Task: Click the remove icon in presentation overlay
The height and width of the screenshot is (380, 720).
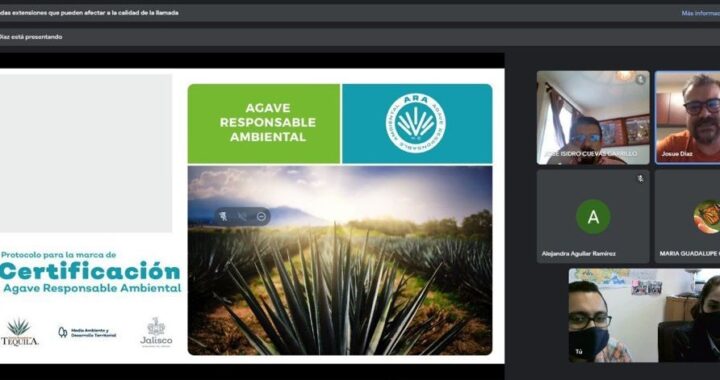Action: click(261, 217)
